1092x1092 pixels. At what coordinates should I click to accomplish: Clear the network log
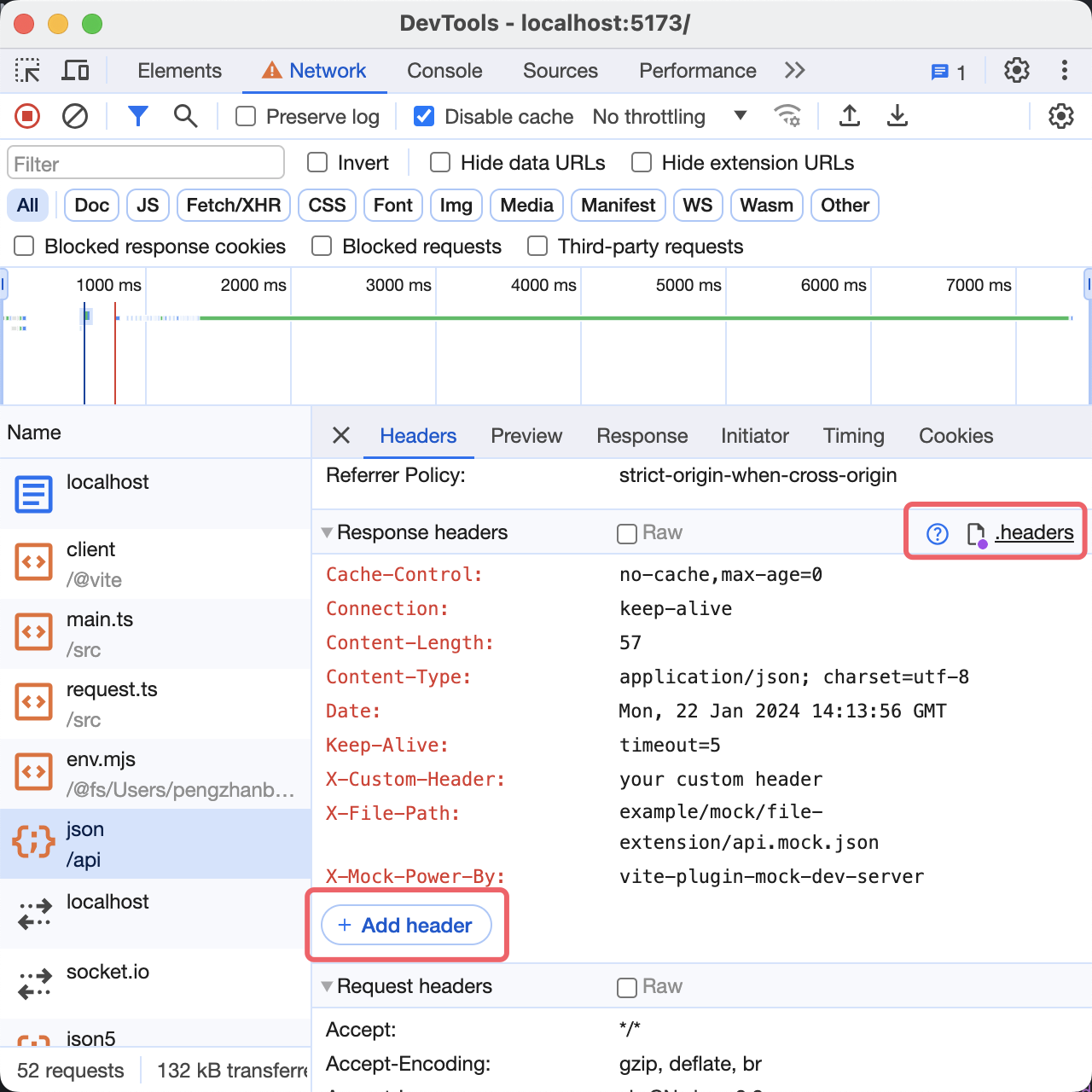click(x=75, y=116)
